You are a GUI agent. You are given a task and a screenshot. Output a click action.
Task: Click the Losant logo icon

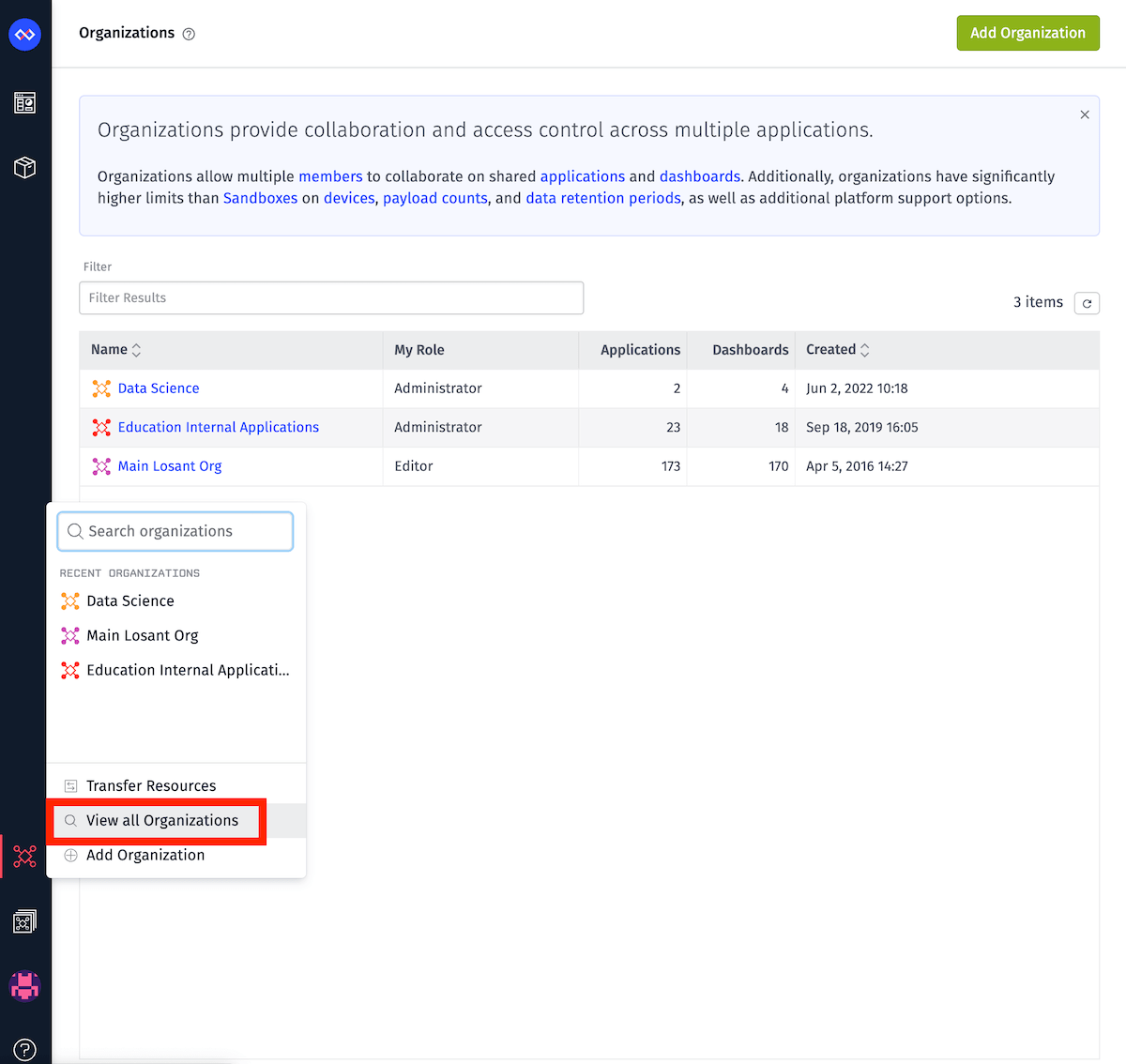pos(25,35)
